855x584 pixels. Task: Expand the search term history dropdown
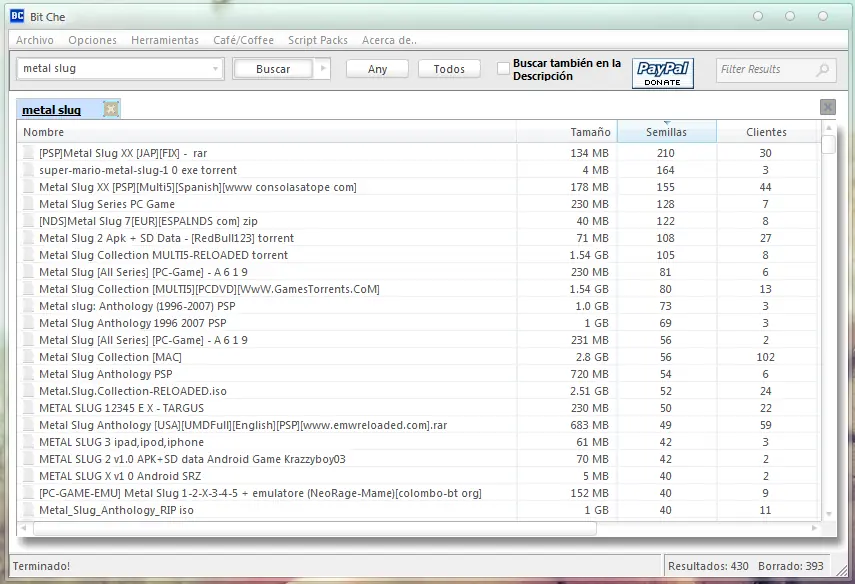[x=216, y=69]
